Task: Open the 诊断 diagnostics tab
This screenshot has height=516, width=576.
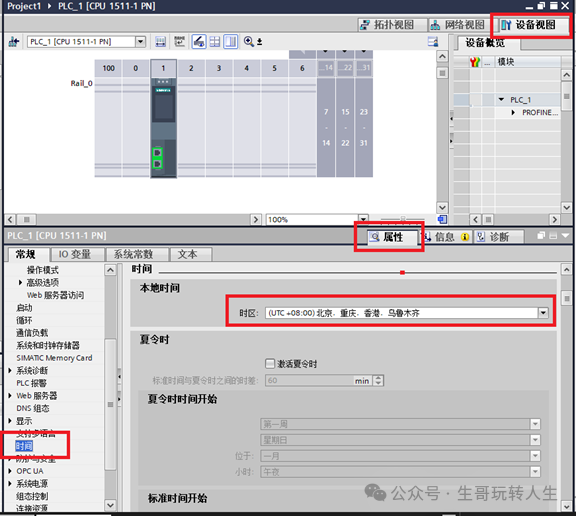Action: (x=499, y=237)
